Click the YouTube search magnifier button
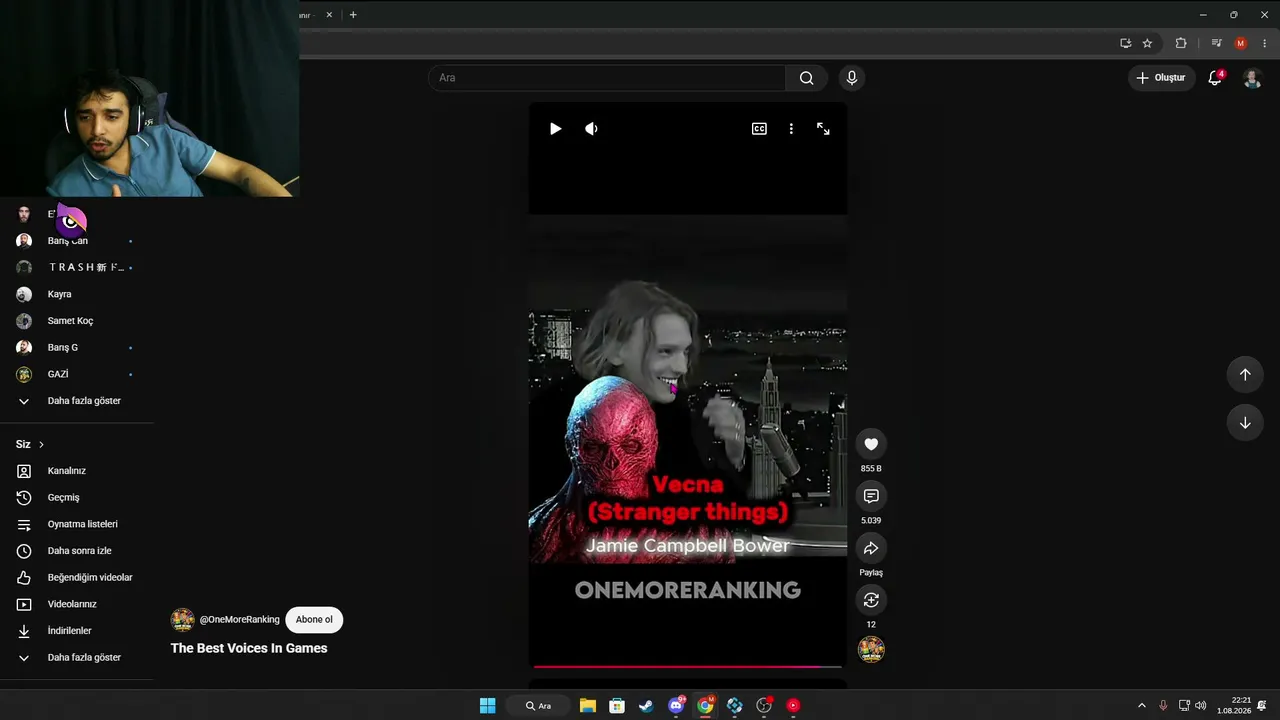 [x=807, y=78]
